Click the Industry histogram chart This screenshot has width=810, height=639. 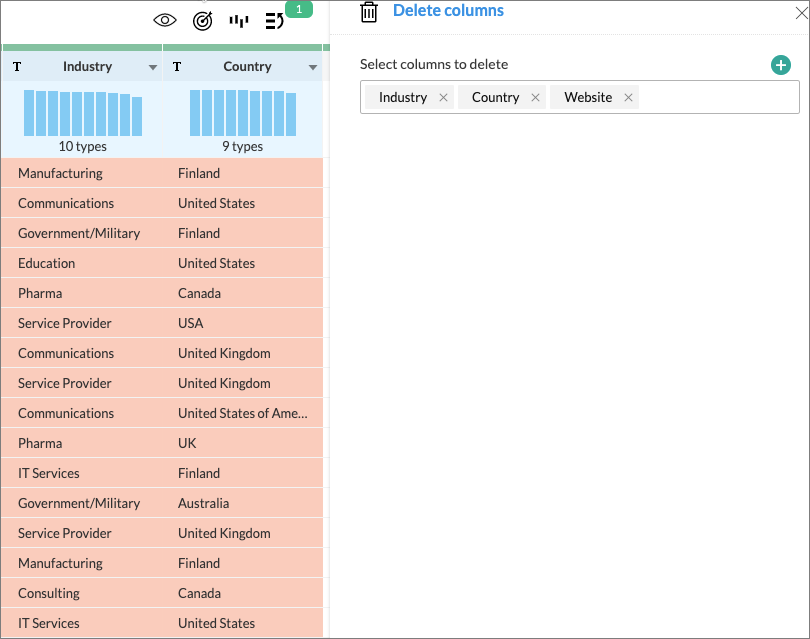(83, 113)
